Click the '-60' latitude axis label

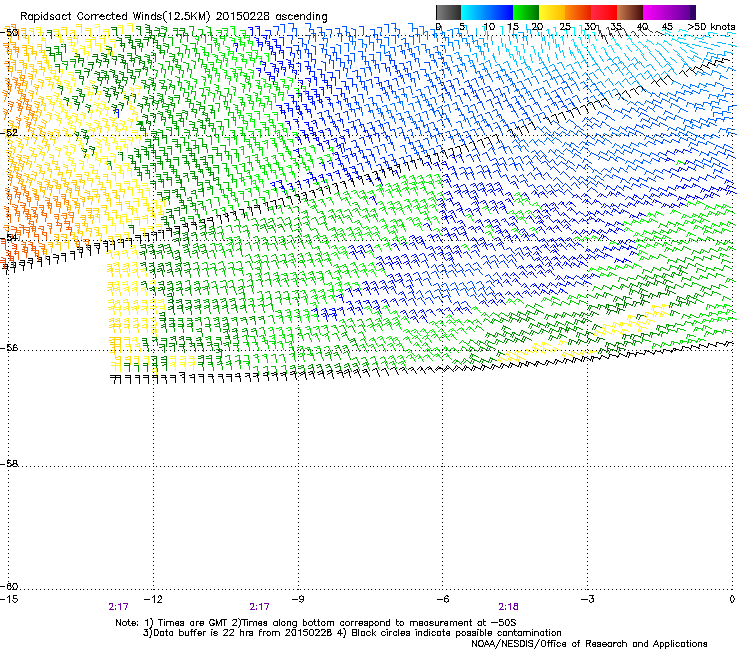pyautogui.click(x=9, y=587)
